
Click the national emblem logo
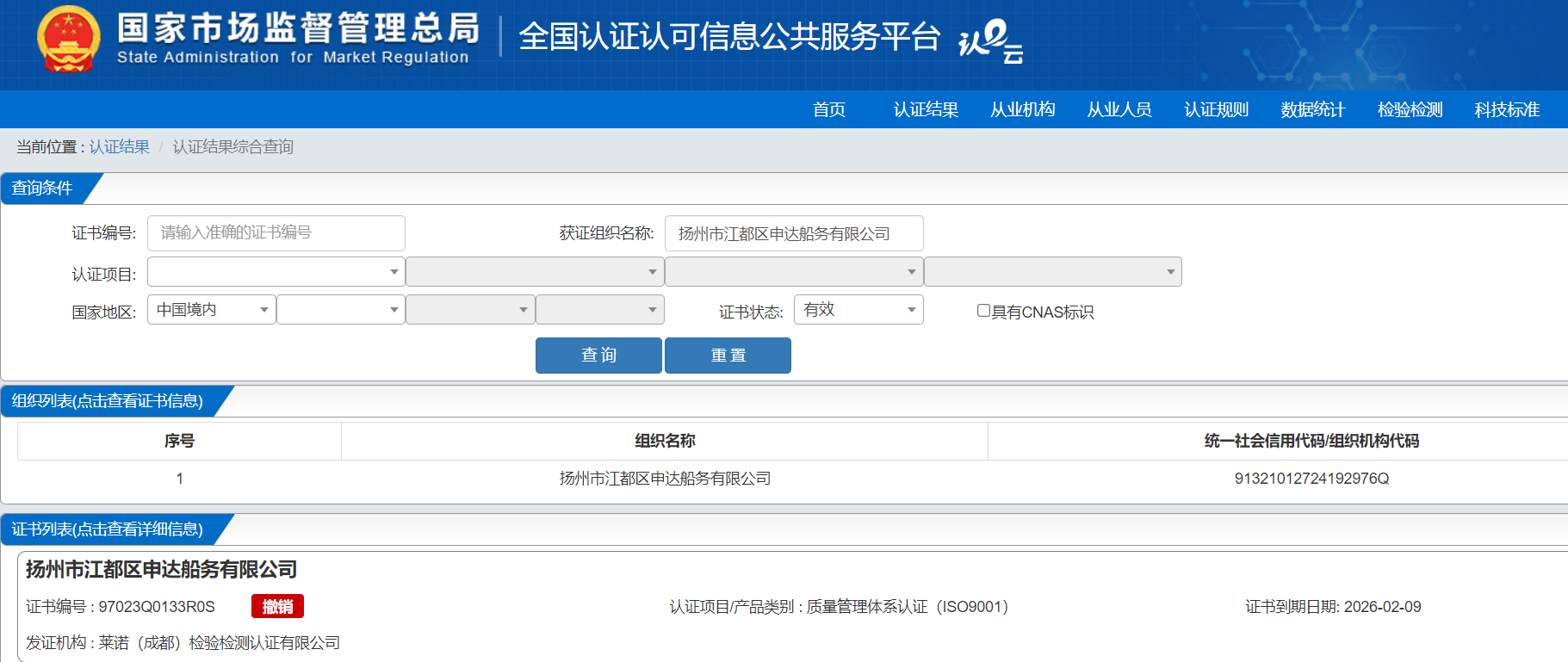[x=68, y=40]
